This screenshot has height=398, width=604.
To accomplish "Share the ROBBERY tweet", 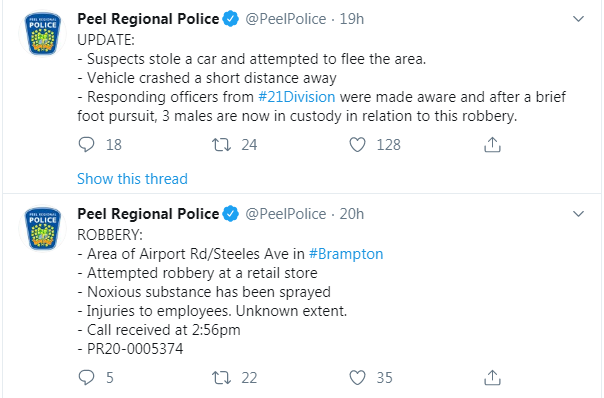I will [x=492, y=378].
